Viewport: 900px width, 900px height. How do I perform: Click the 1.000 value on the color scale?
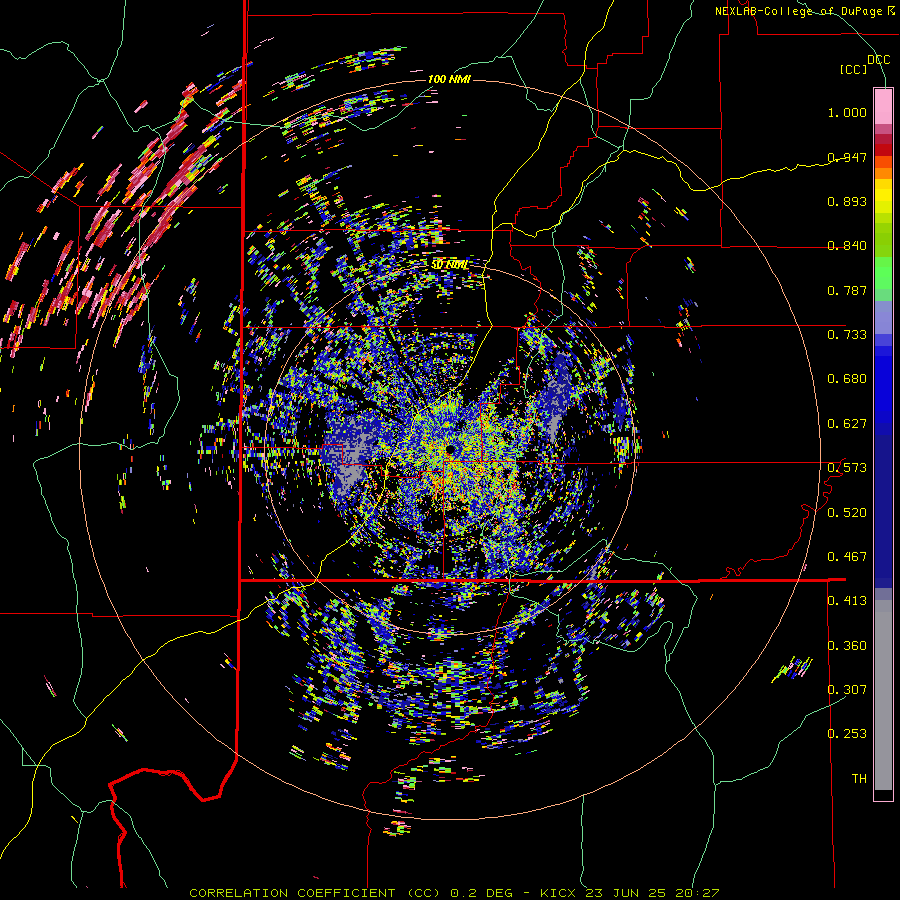[x=847, y=112]
